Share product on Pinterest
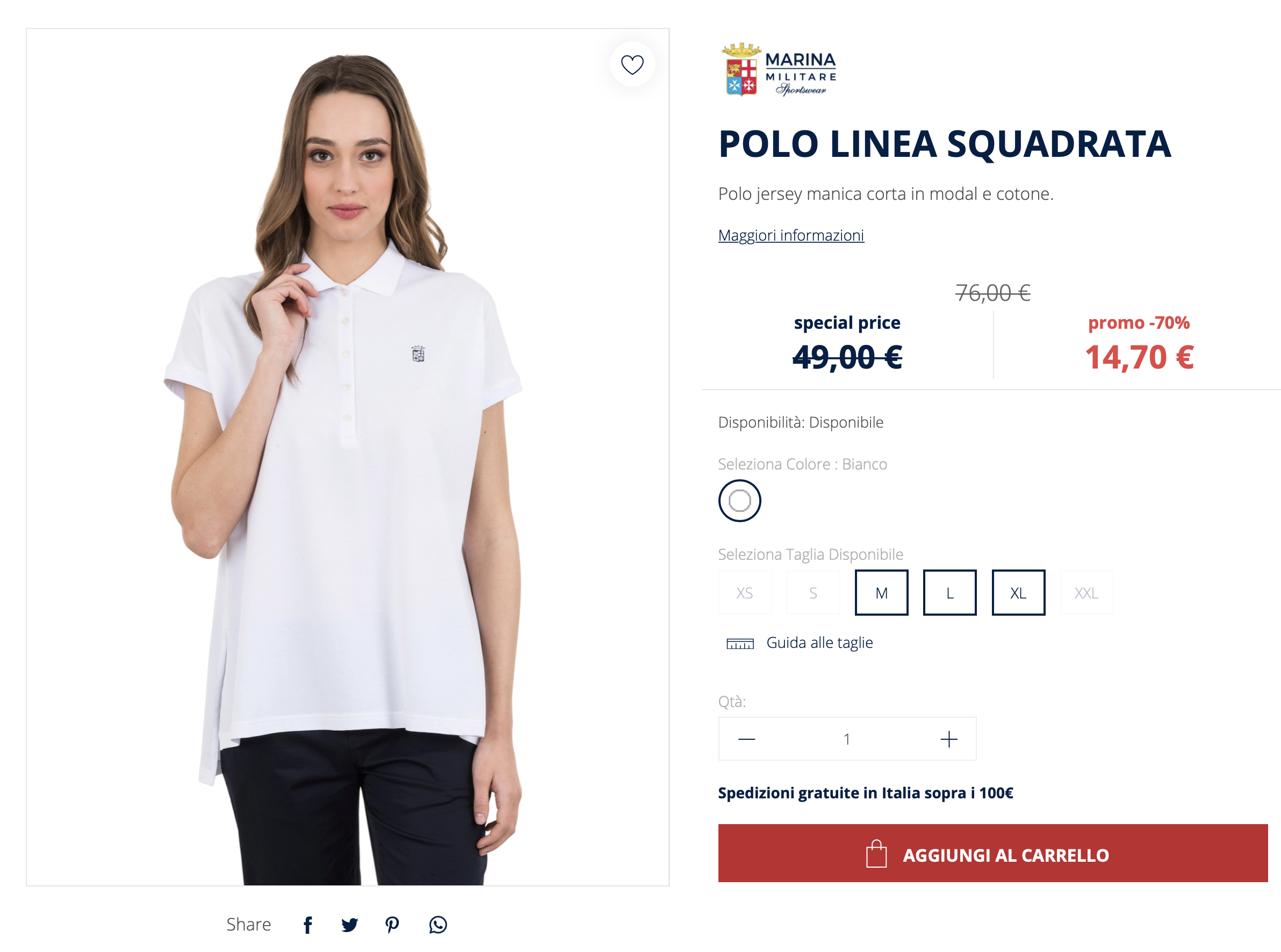Viewport: 1281px width, 952px height. (x=392, y=925)
